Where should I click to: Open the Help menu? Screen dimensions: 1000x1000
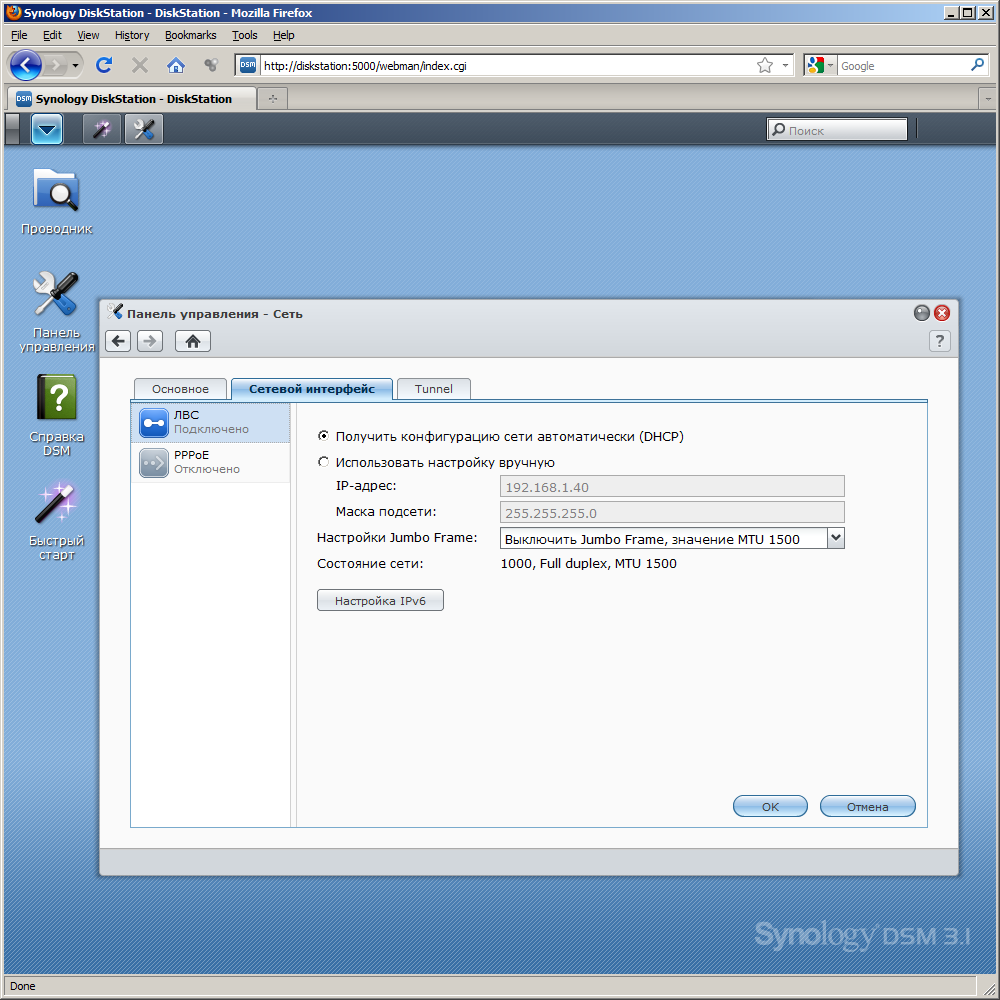click(284, 35)
